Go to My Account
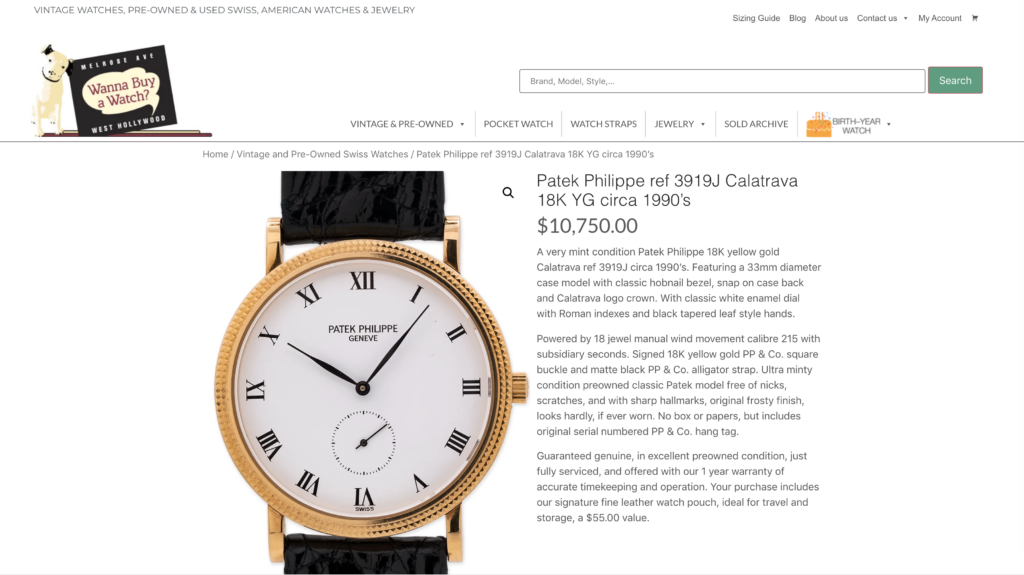This screenshot has width=1024, height=575. click(939, 18)
